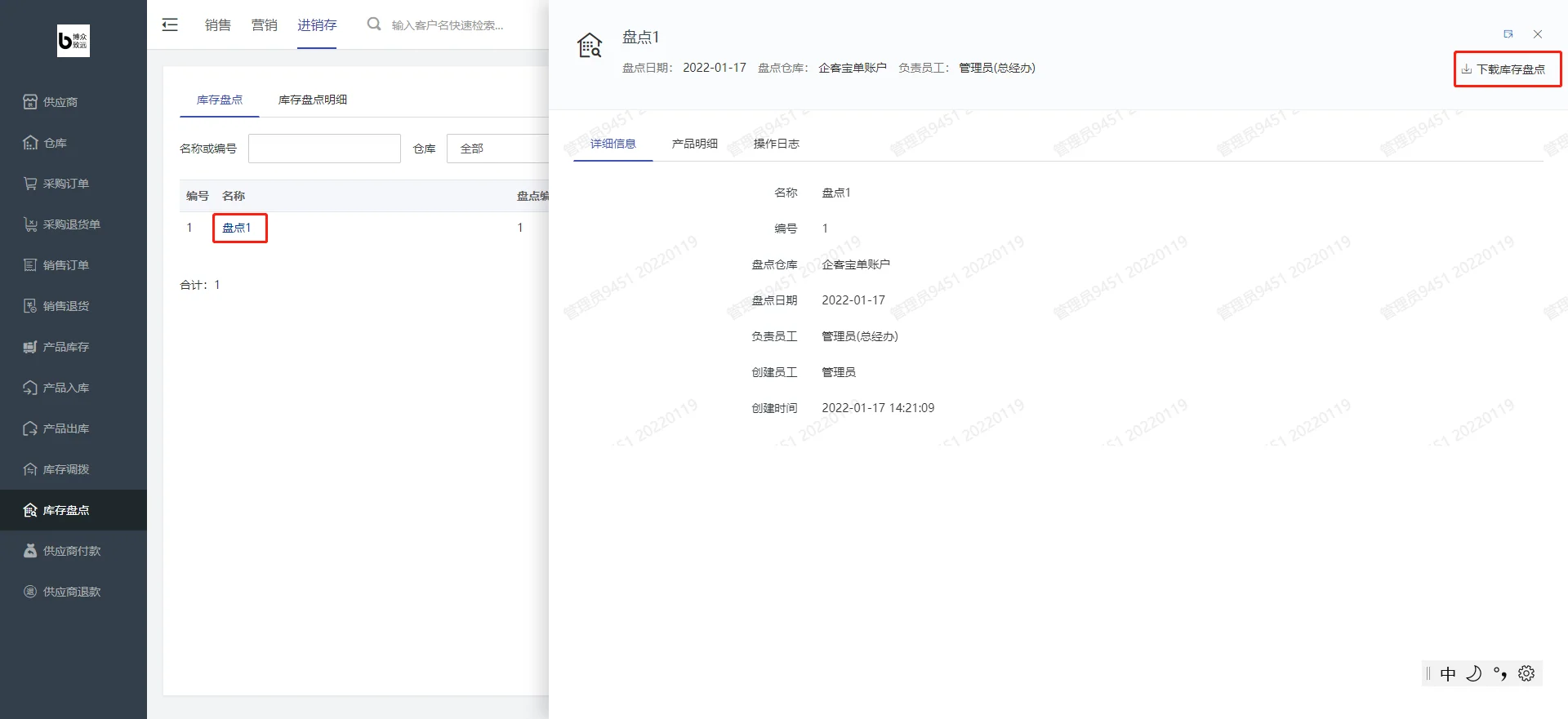1568x719 pixels.
Task: Click the 下载库存盘点 button
Action: 1508,69
